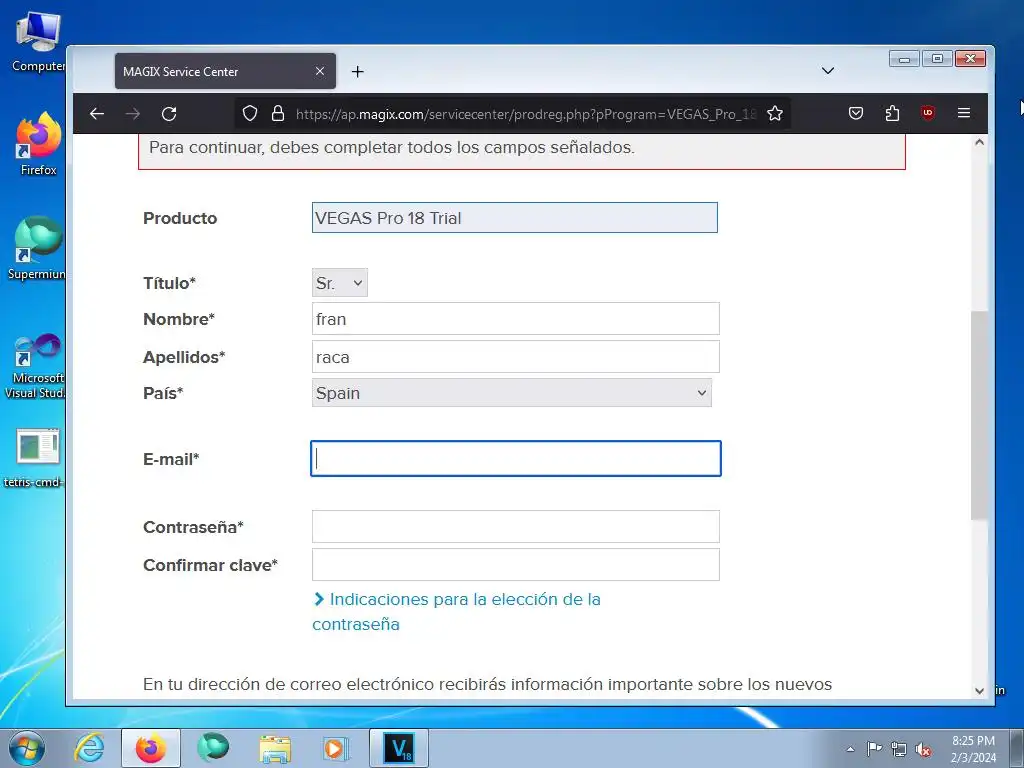Viewport: 1024px width, 768px height.
Task: Select the tetris-cmd desktop file
Action: 34,458
